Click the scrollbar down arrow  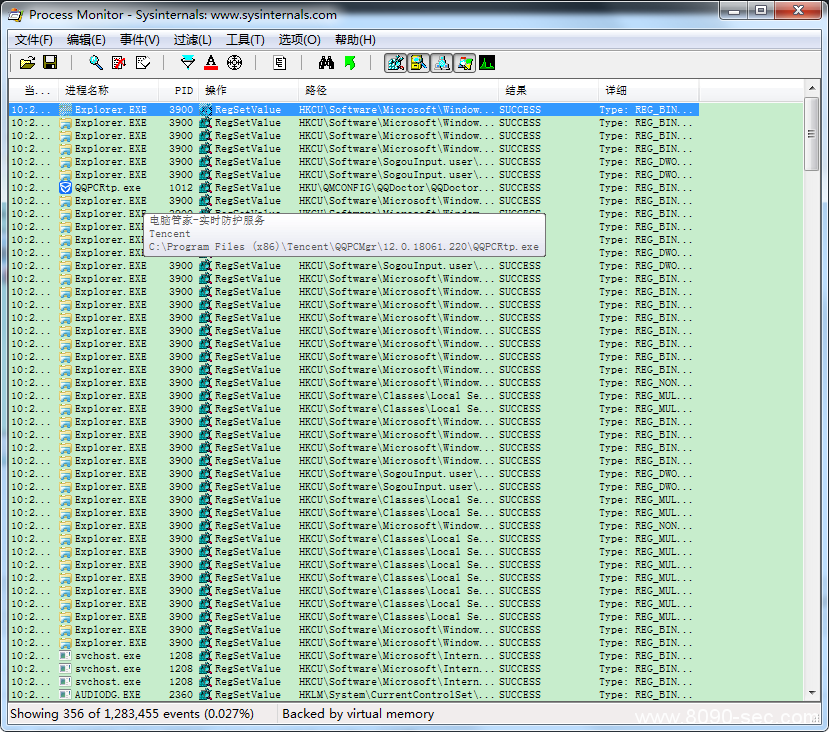coord(812,693)
